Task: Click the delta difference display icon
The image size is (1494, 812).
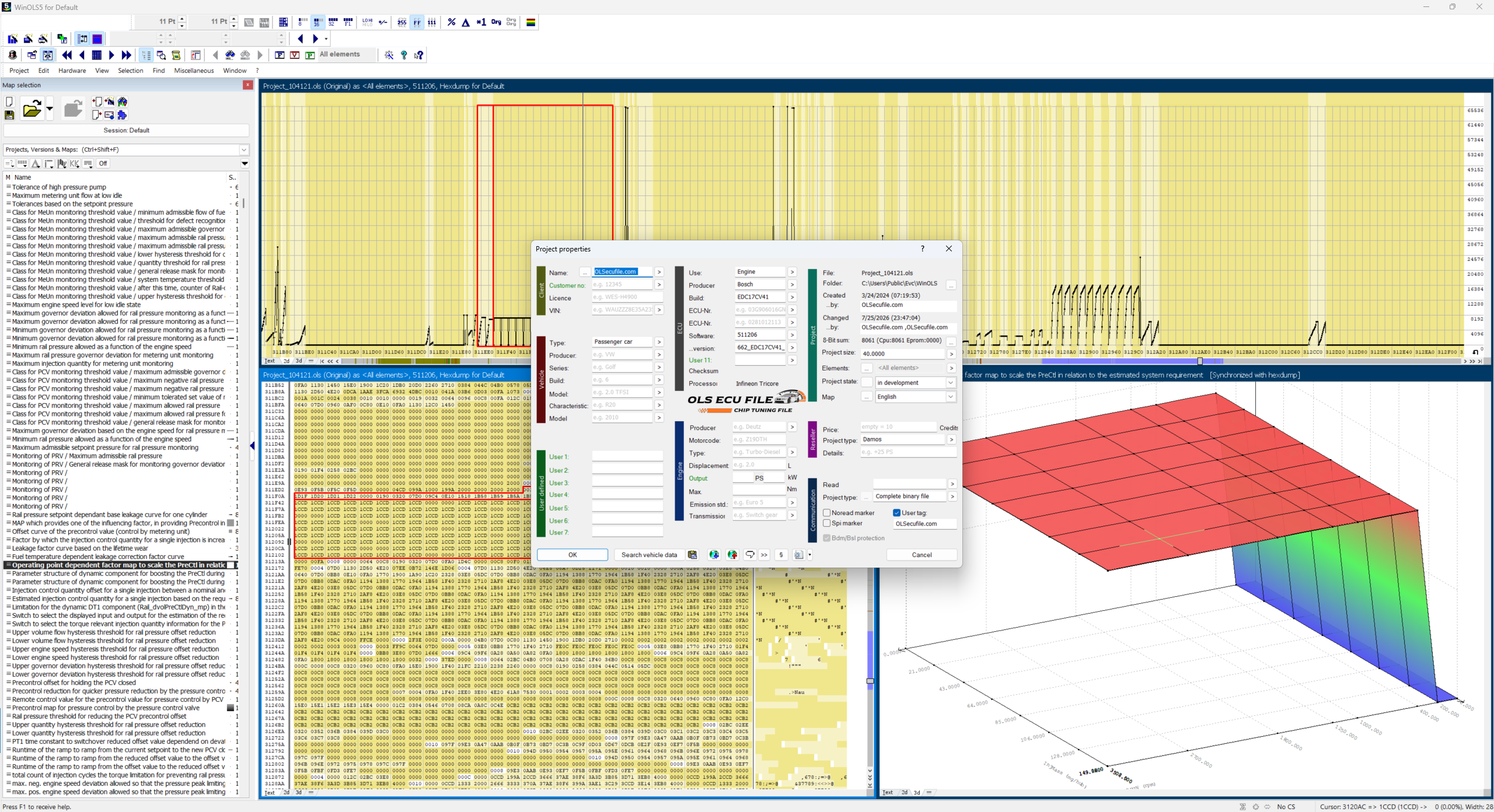Action: [x=466, y=22]
